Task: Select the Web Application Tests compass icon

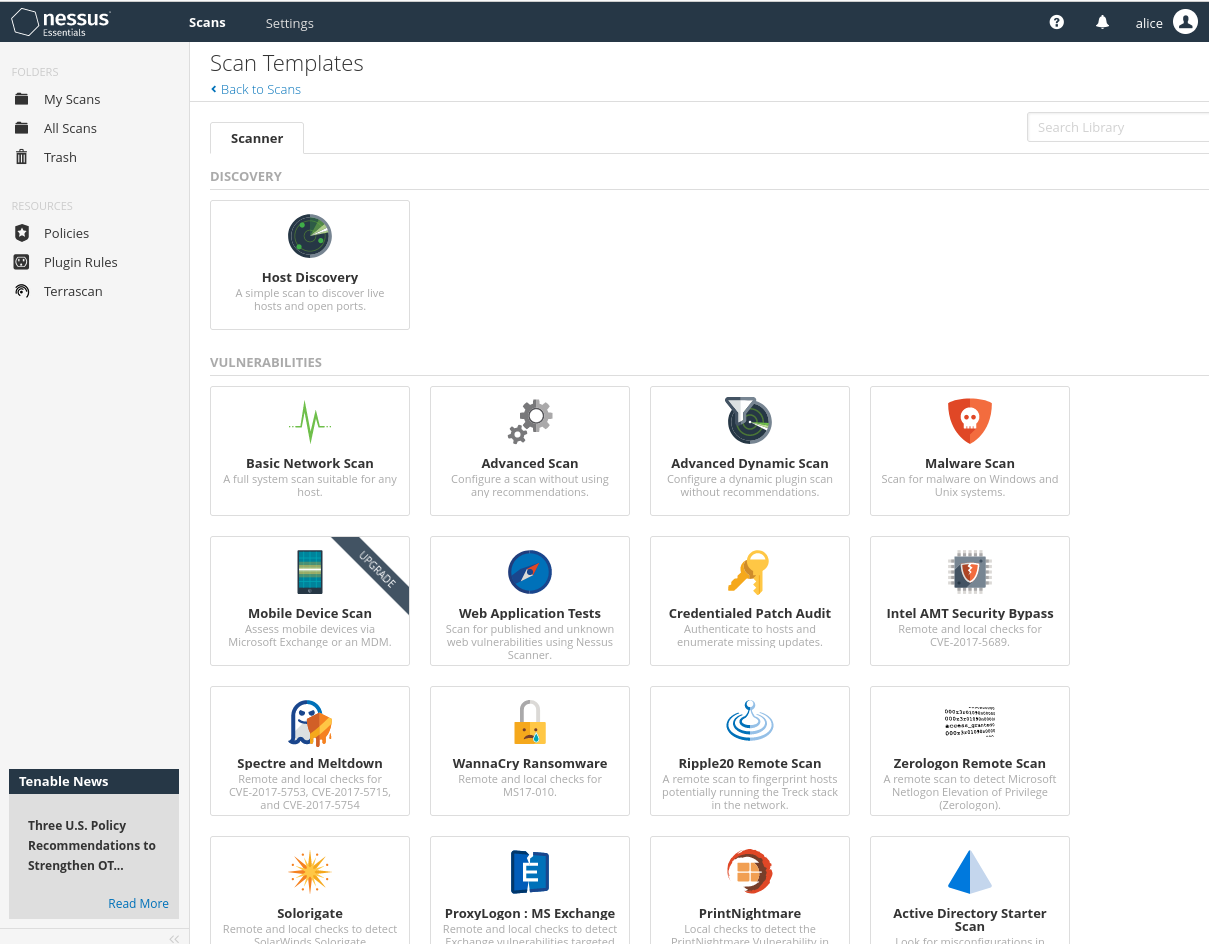Action: pyautogui.click(x=530, y=572)
